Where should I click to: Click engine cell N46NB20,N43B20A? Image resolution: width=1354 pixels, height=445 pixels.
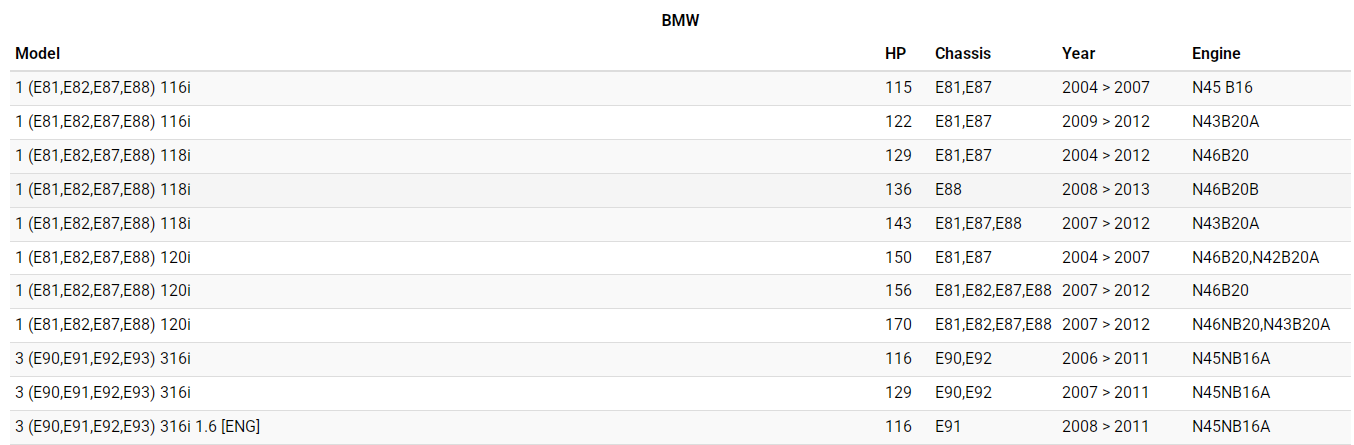1260,325
